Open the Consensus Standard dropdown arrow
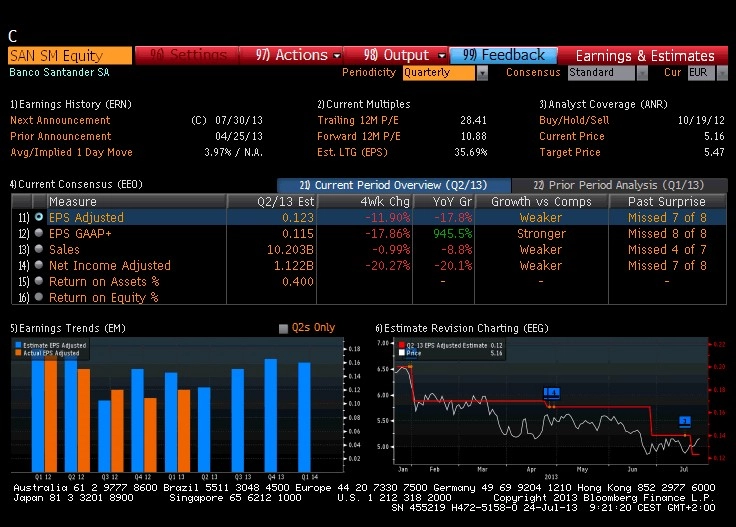Image resolution: width=736 pixels, height=527 pixels. point(642,73)
